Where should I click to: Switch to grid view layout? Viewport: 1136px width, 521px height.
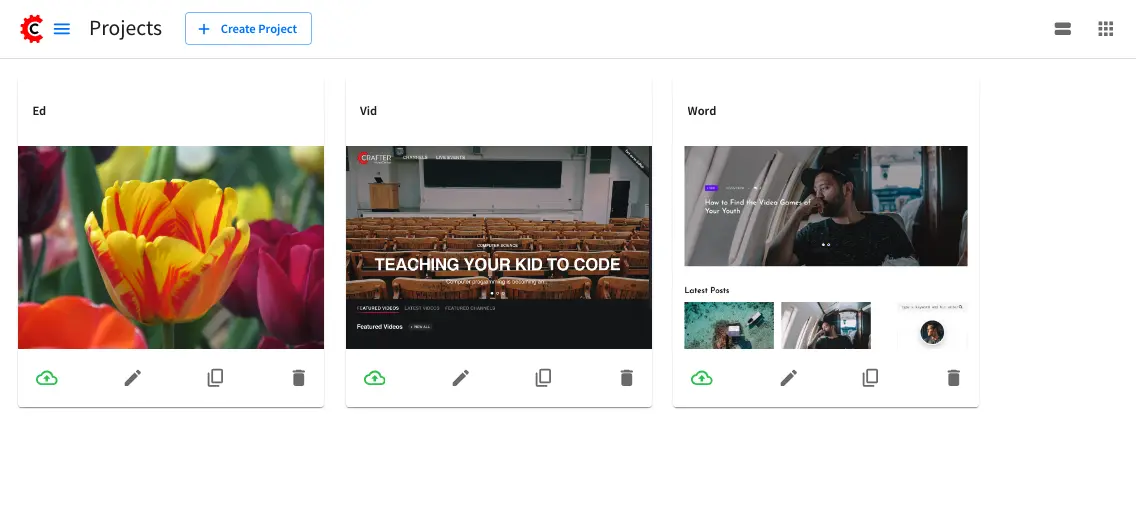click(x=1105, y=29)
